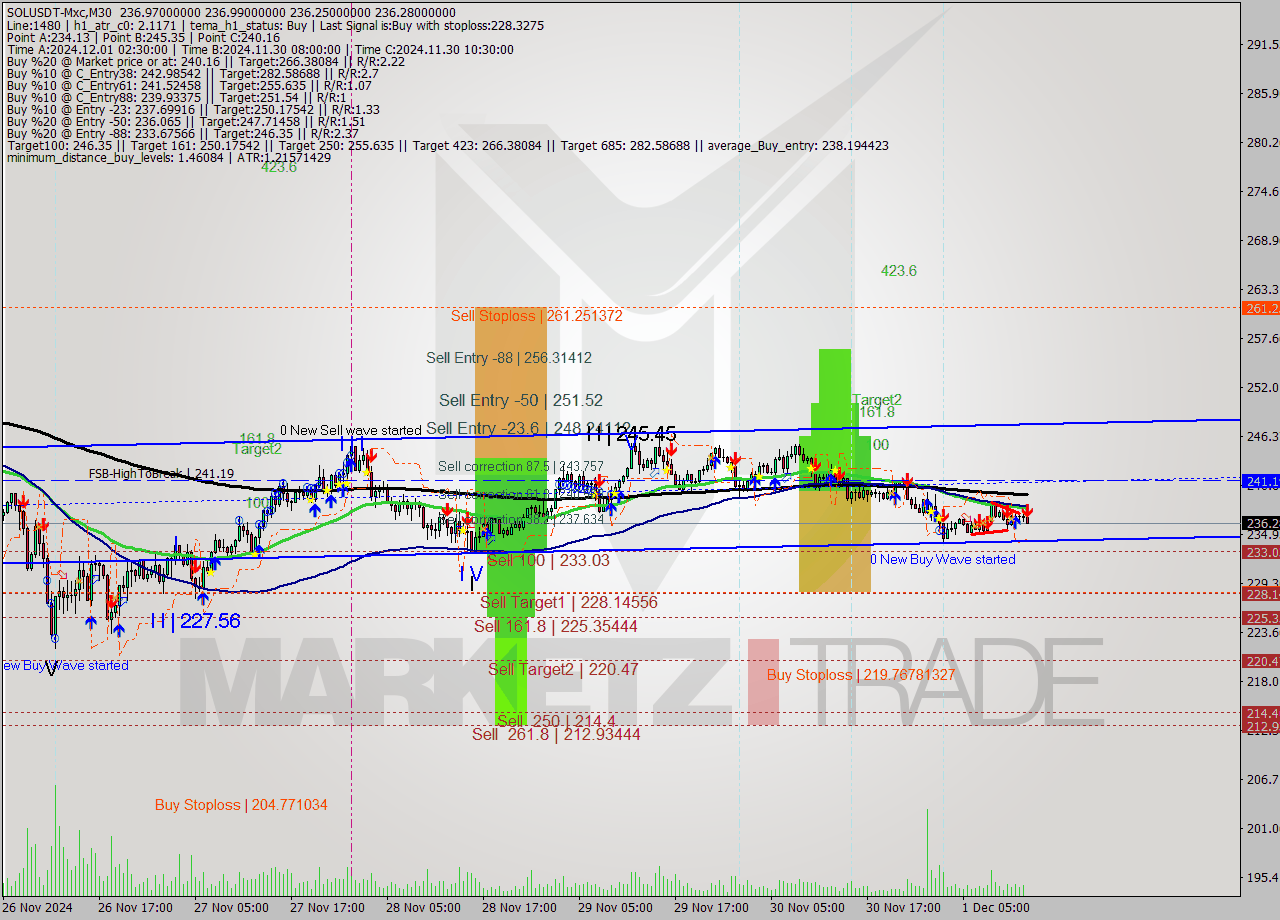Click the 'I I | 227.56' wave label

pyautogui.click(x=195, y=621)
